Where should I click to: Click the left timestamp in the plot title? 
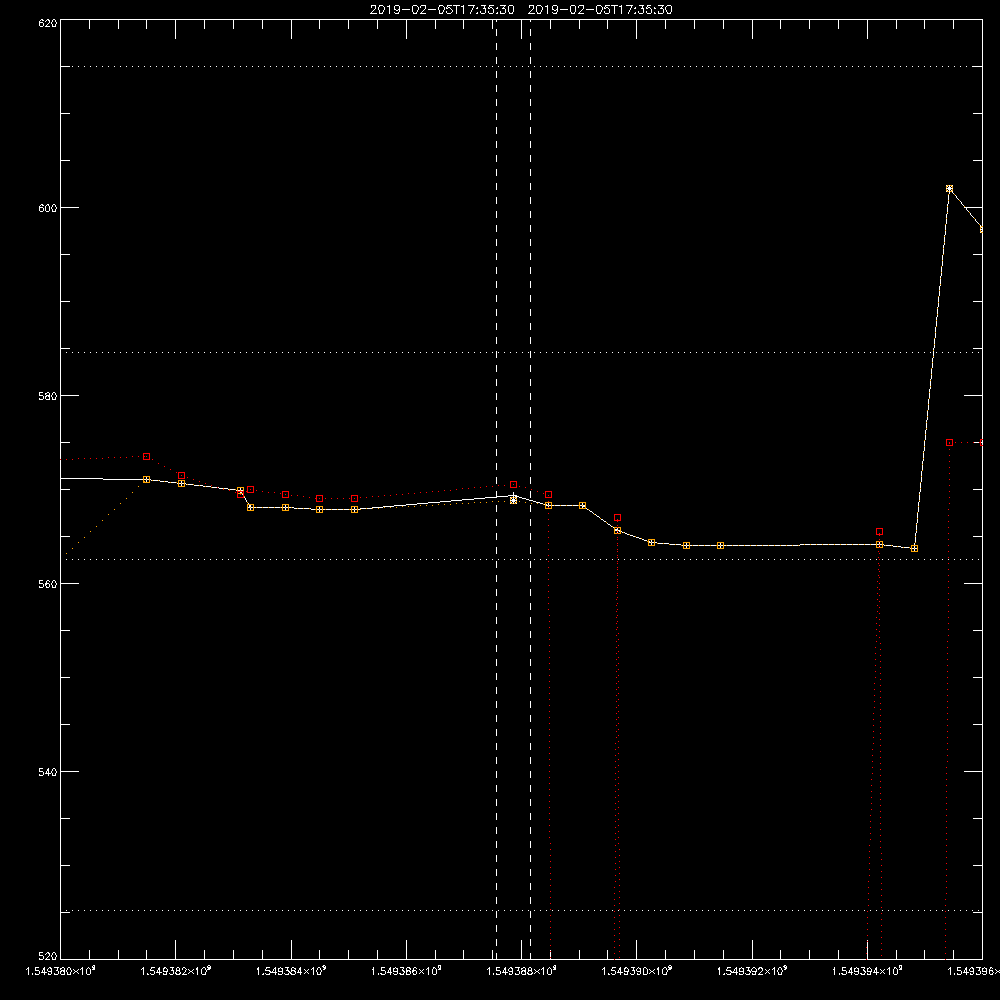[x=442, y=10]
